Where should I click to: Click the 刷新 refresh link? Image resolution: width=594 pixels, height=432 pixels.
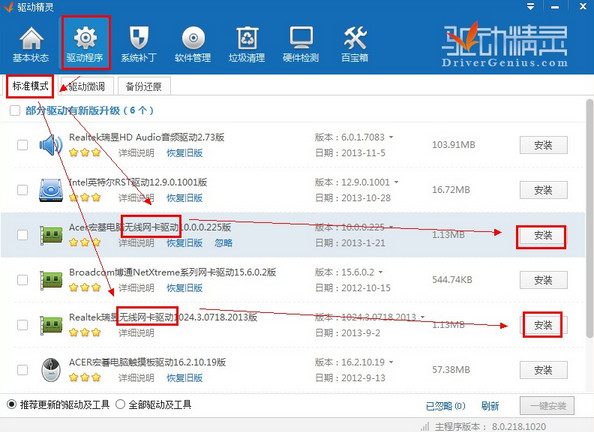click(x=490, y=406)
